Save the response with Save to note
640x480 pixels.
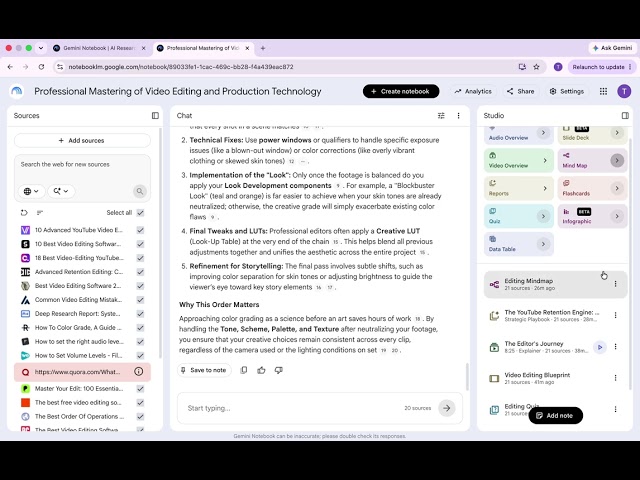204,370
